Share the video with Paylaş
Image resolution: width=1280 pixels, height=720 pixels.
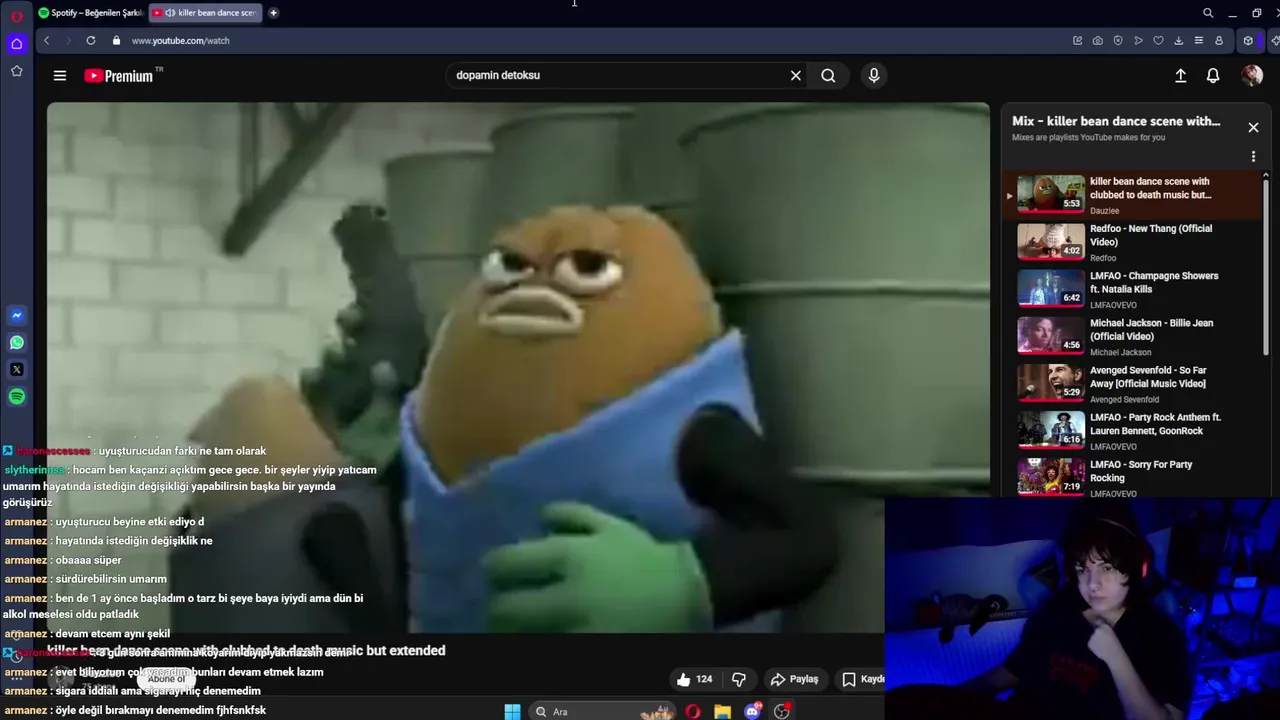pos(794,679)
